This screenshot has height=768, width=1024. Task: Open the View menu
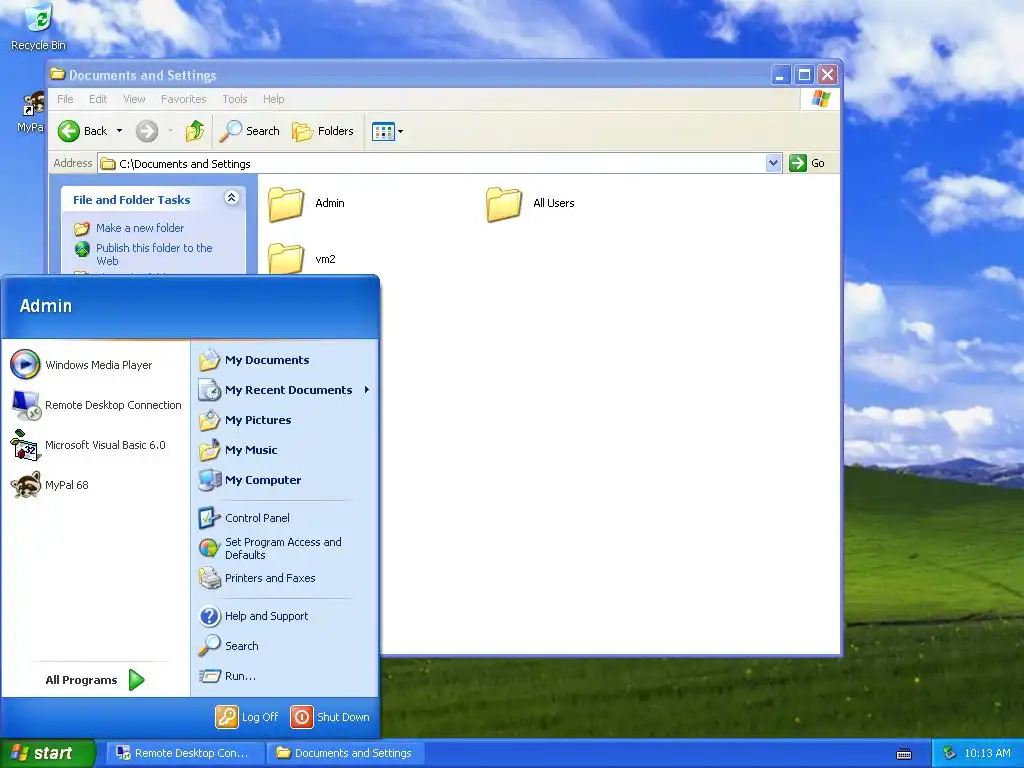coord(134,99)
